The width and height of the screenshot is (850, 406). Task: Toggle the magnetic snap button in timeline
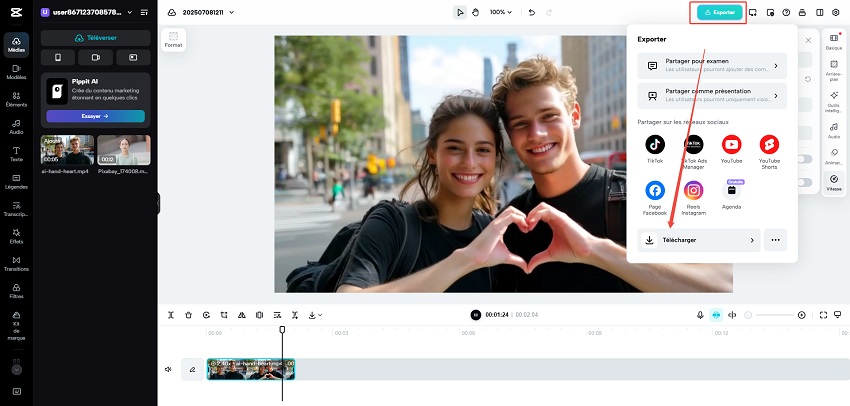click(716, 315)
